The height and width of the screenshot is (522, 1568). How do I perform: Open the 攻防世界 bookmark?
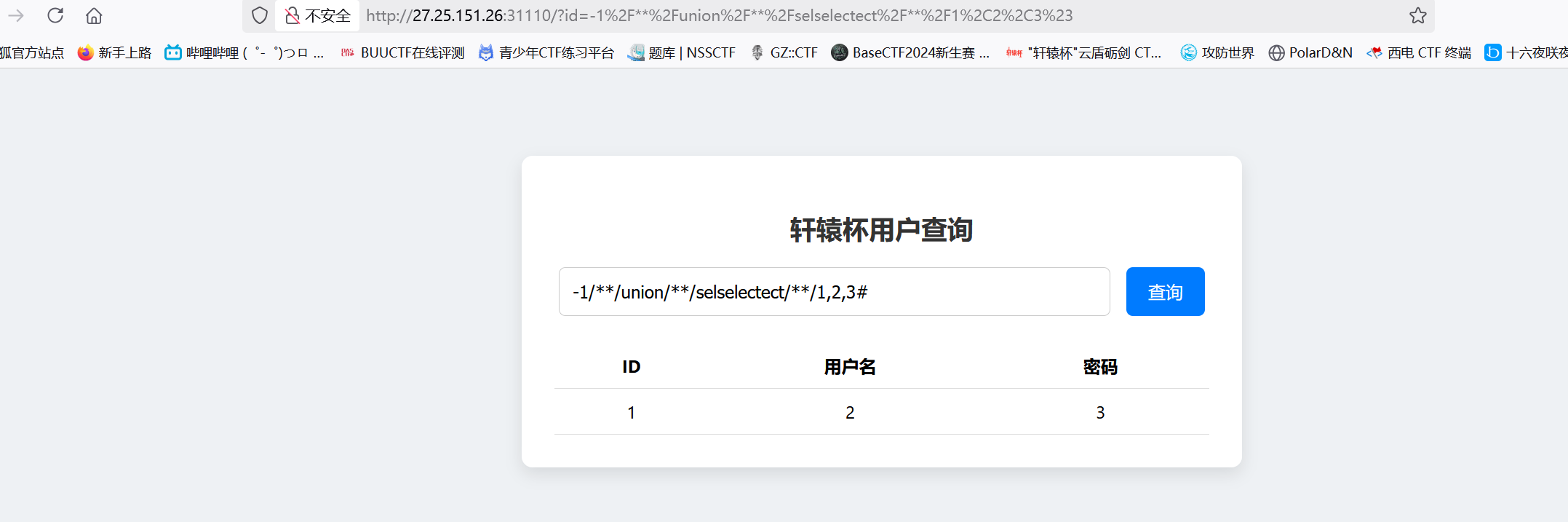1217,52
